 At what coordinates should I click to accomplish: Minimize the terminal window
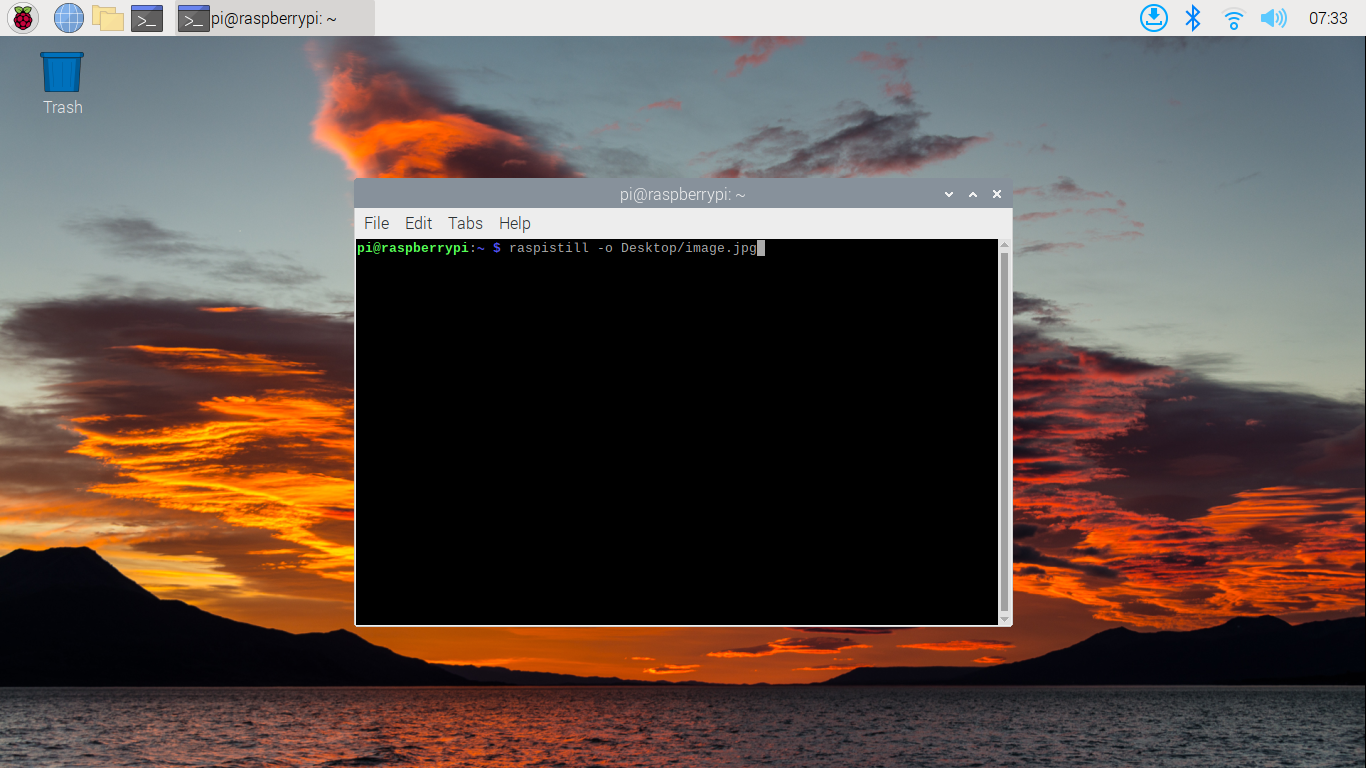tap(949, 194)
